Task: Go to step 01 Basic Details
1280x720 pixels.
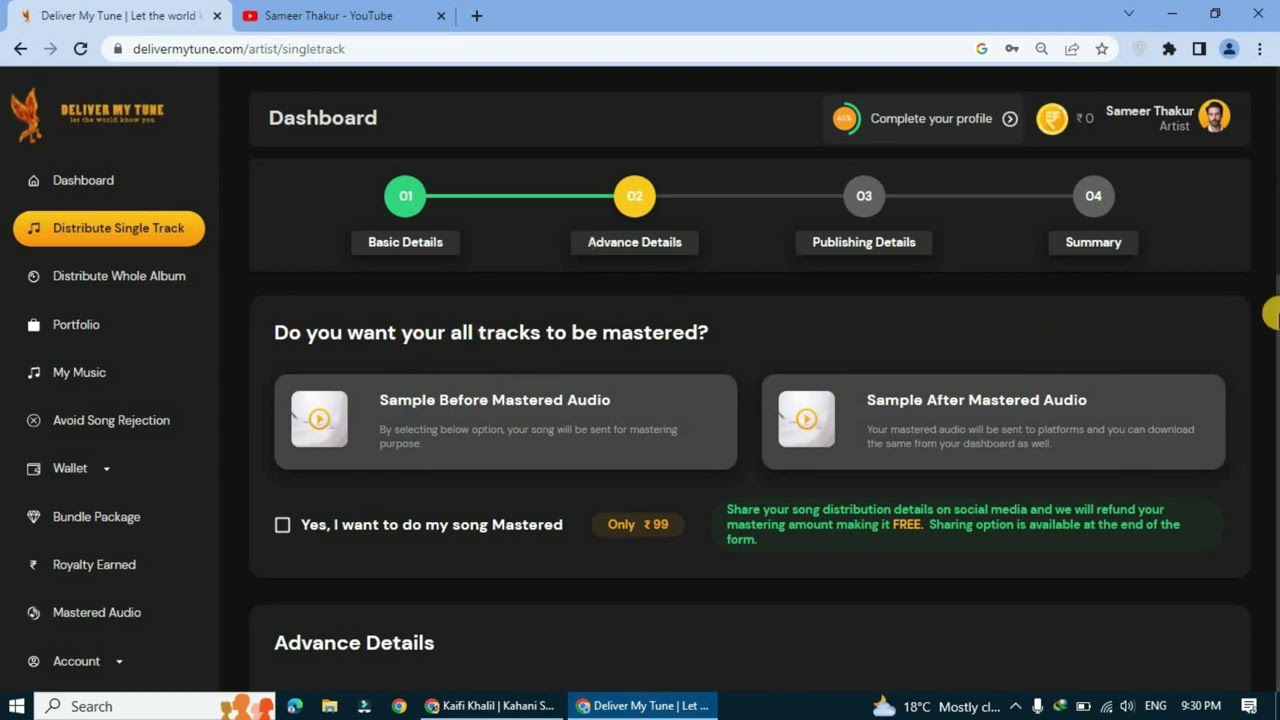Action: [x=405, y=196]
